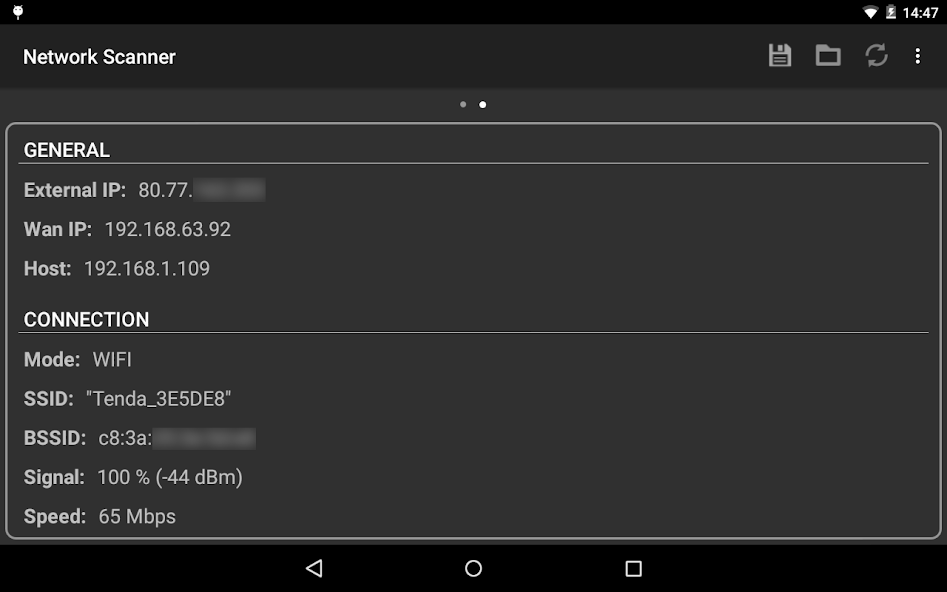Tap the SSID Tenda_3E5DE8 entry

click(x=127, y=399)
